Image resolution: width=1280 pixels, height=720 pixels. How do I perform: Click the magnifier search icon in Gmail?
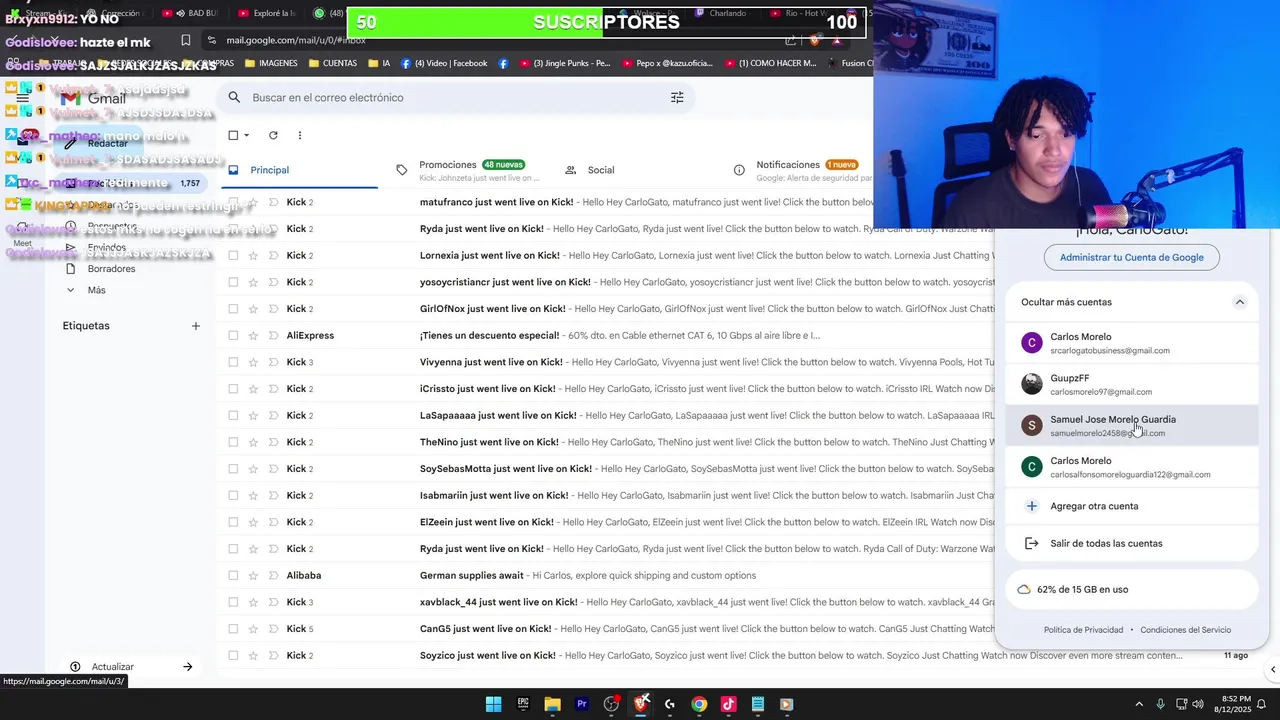pyautogui.click(x=234, y=97)
